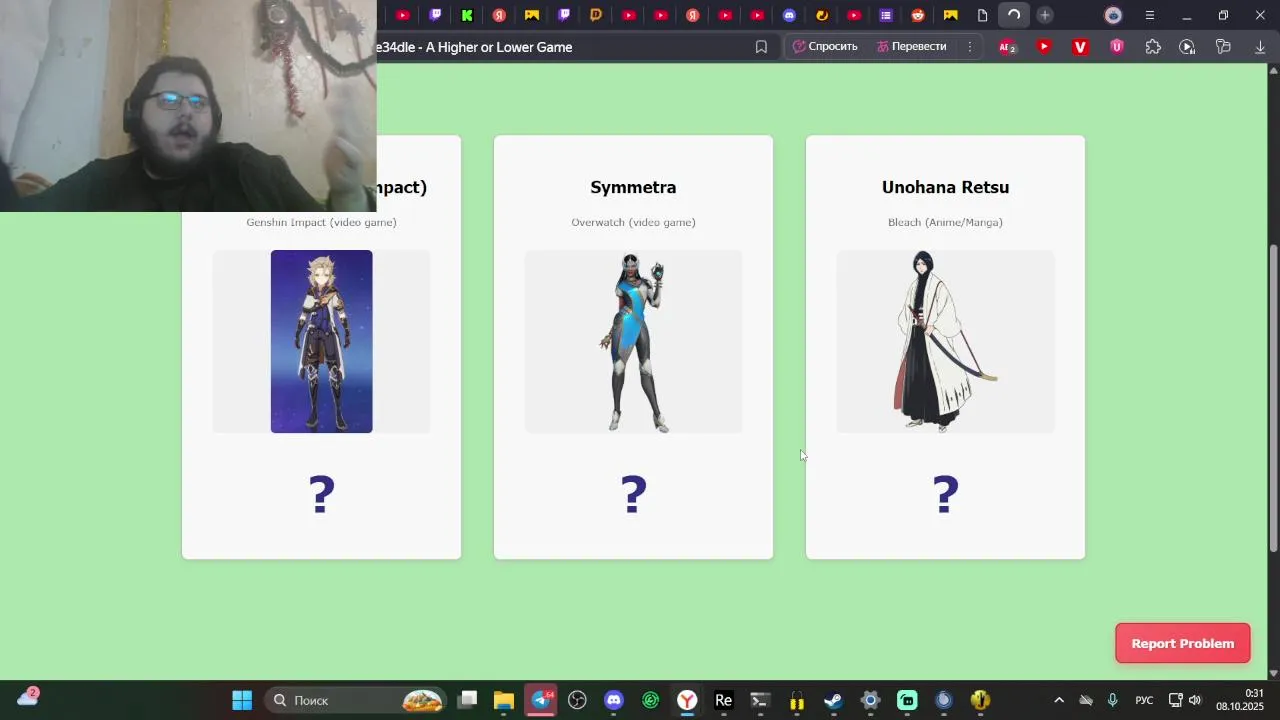Switch to the Reddit browser tab
Screen dimensions: 1280x720
pos(918,15)
